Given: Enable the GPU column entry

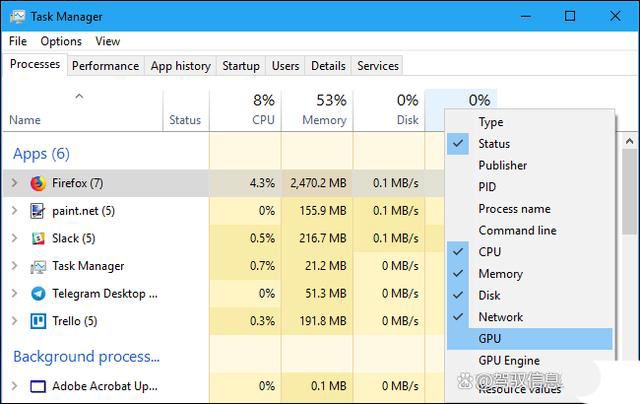Looking at the screenshot, I should 490,339.
